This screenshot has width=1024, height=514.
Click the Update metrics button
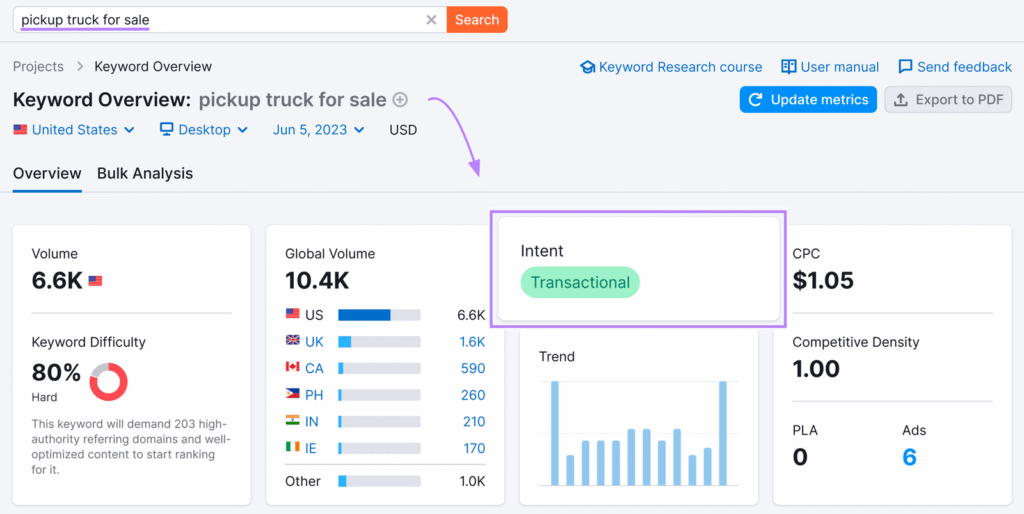808,100
